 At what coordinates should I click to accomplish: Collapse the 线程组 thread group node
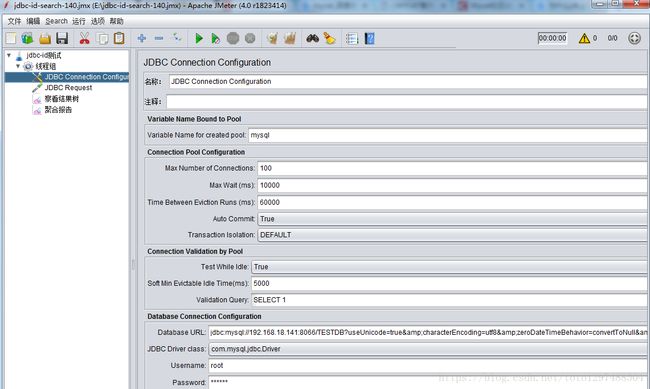[18, 66]
